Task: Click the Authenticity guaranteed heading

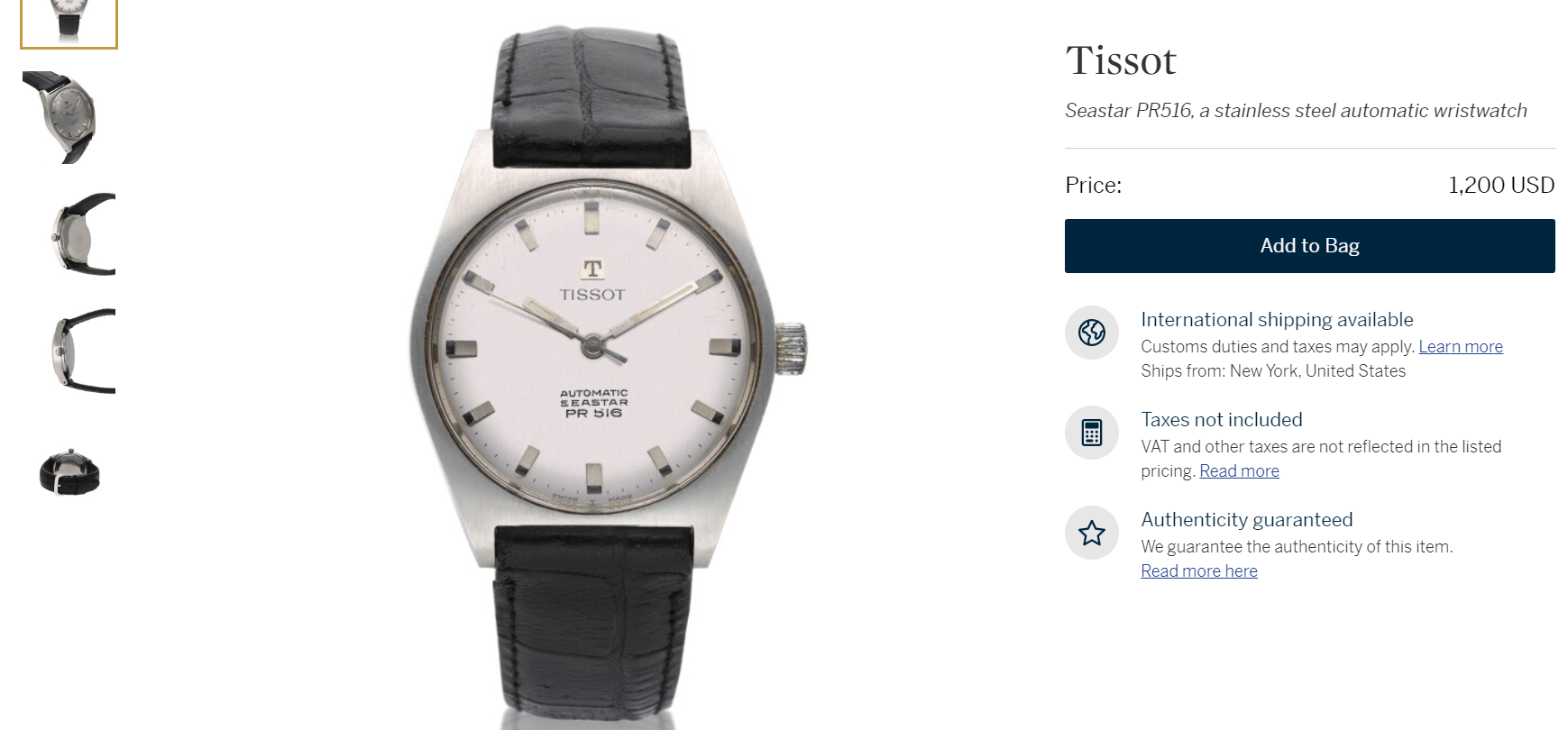Action: tap(1247, 520)
